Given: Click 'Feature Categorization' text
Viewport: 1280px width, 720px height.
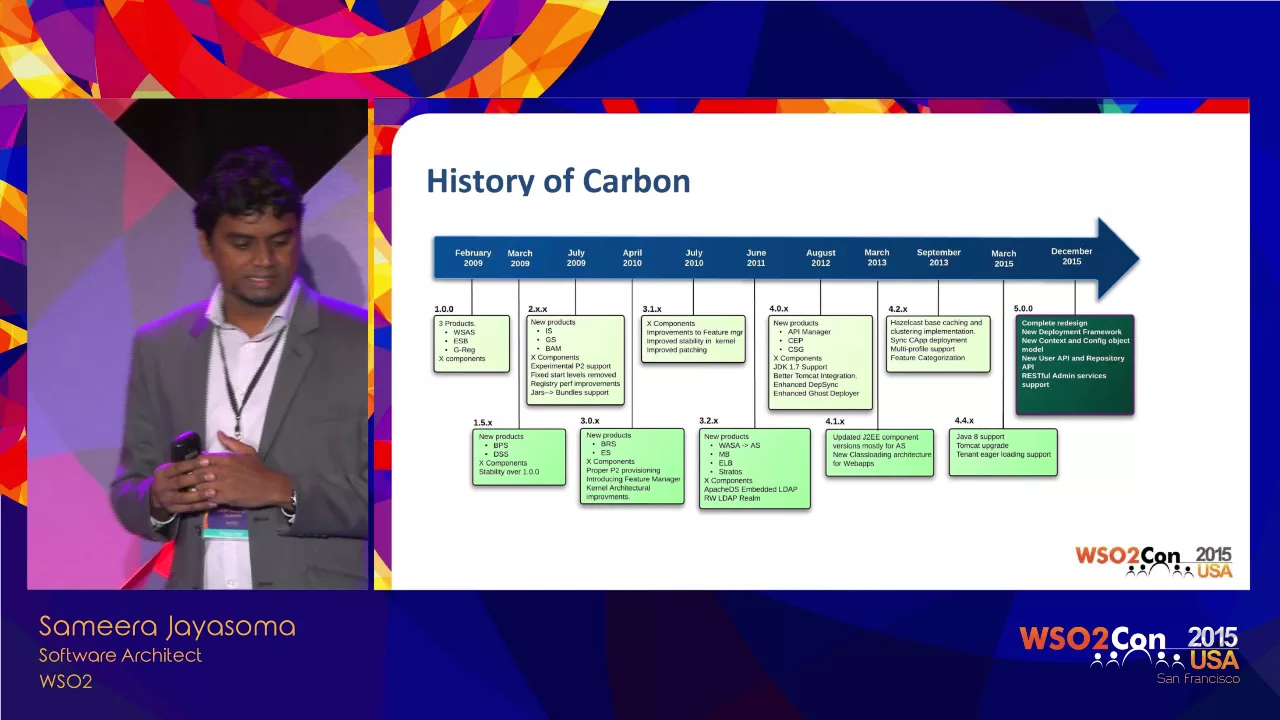Looking at the screenshot, I should click(x=928, y=358).
